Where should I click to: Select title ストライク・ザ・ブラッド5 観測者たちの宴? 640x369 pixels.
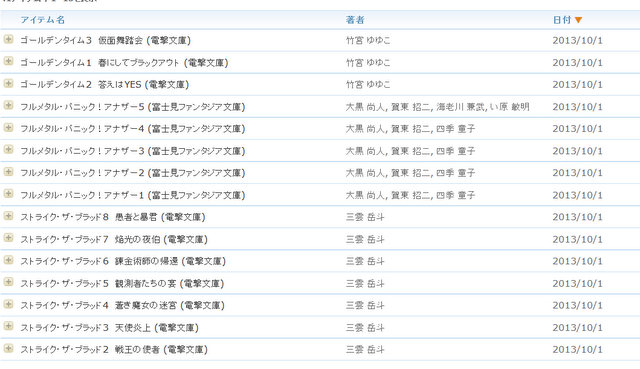coord(98,283)
